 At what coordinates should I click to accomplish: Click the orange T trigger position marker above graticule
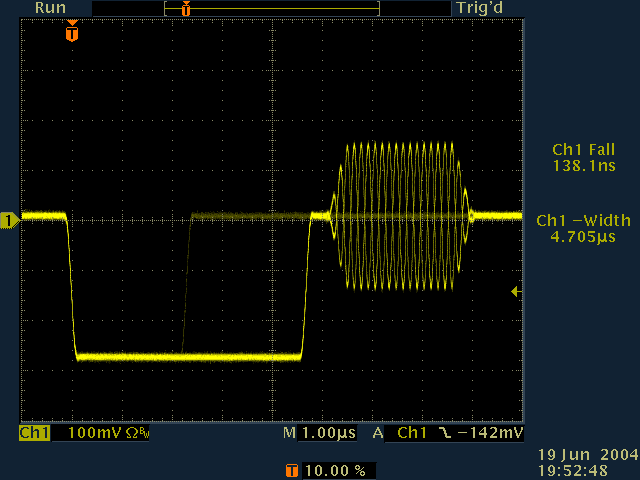coord(71,33)
